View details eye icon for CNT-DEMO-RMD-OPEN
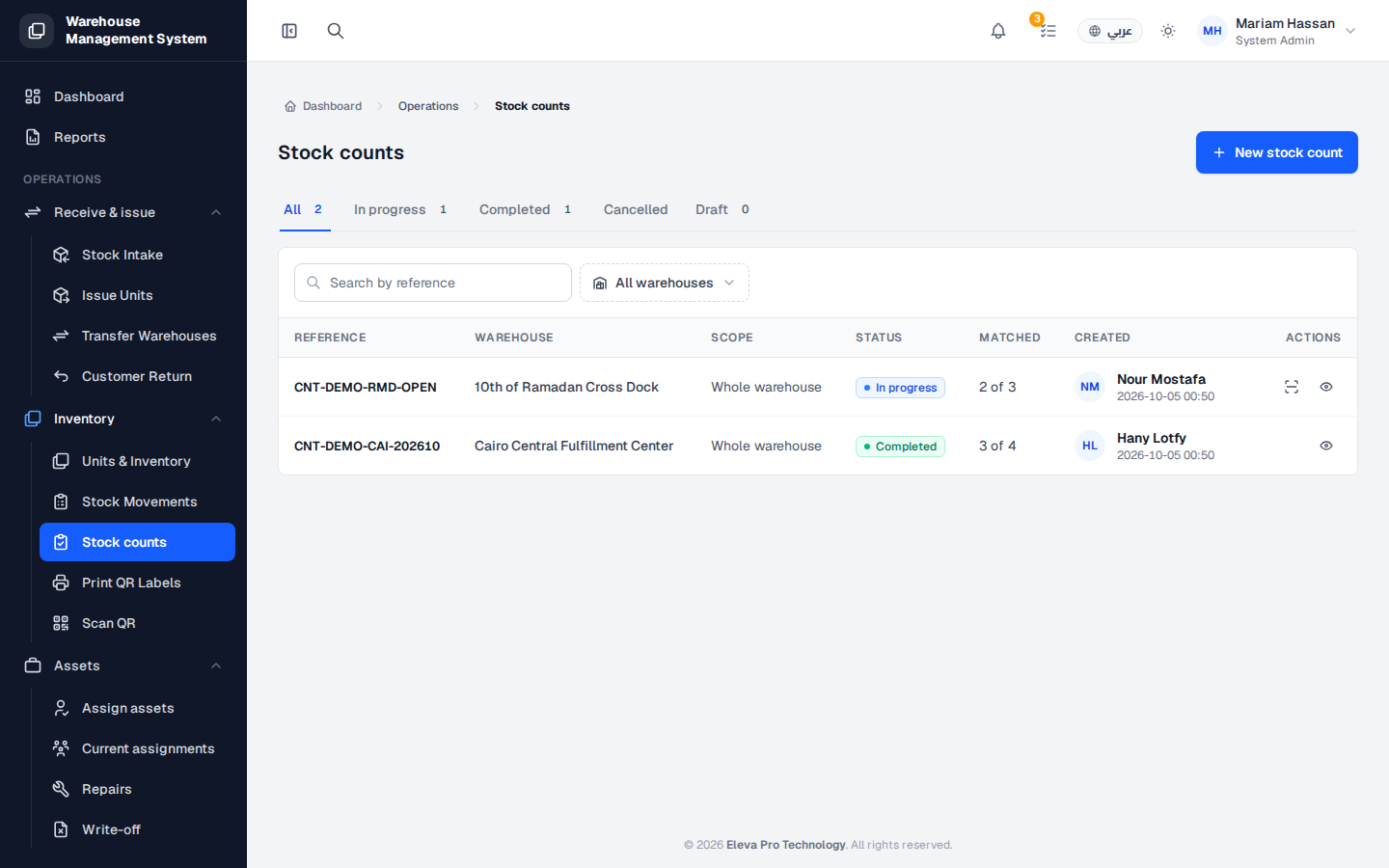1389x868 pixels. click(x=1326, y=387)
